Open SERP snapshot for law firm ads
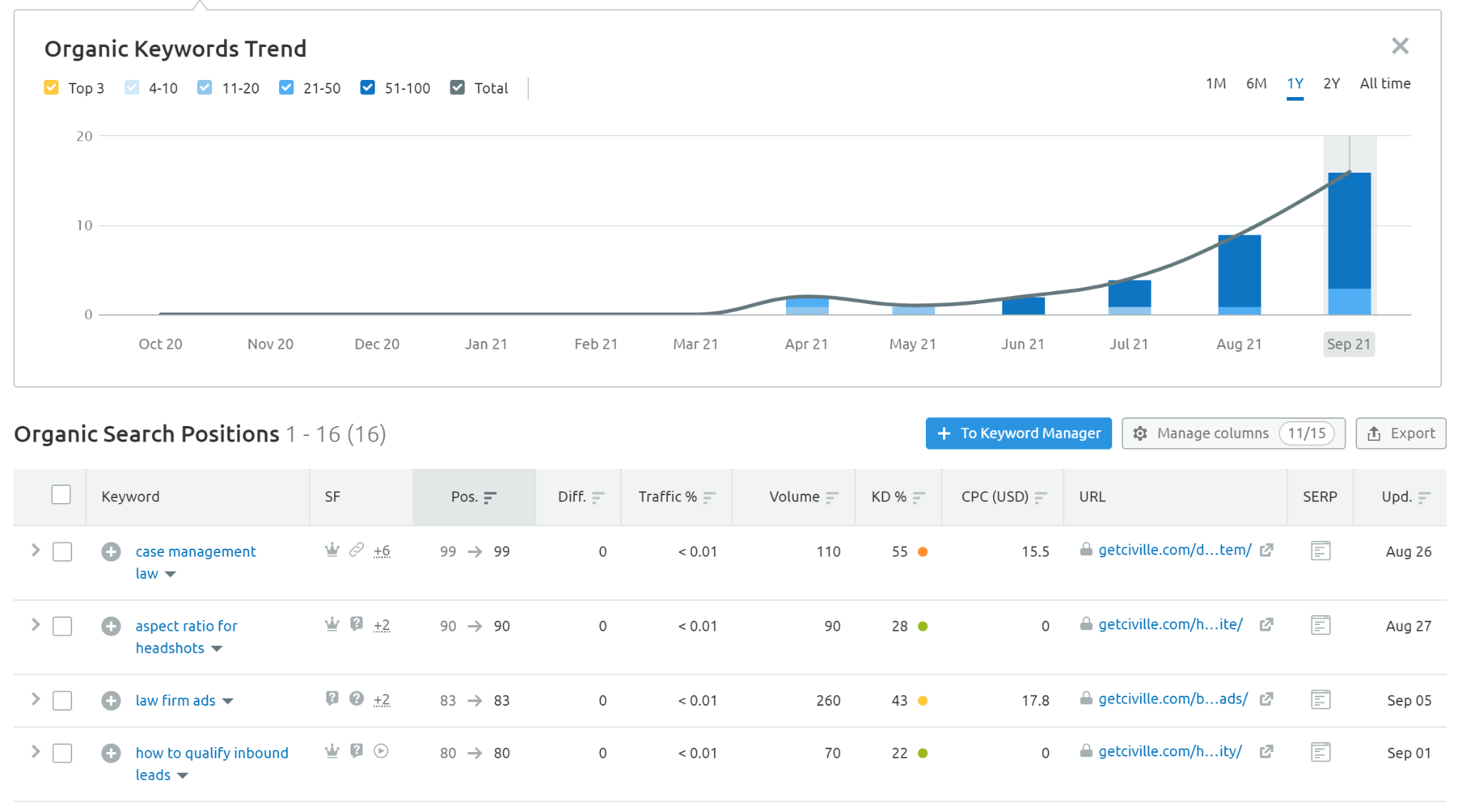 click(1320, 700)
